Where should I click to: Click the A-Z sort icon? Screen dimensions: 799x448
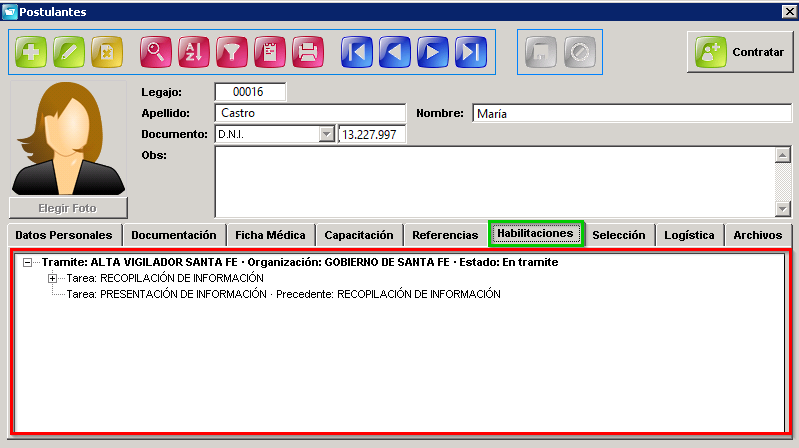pyautogui.click(x=194, y=52)
